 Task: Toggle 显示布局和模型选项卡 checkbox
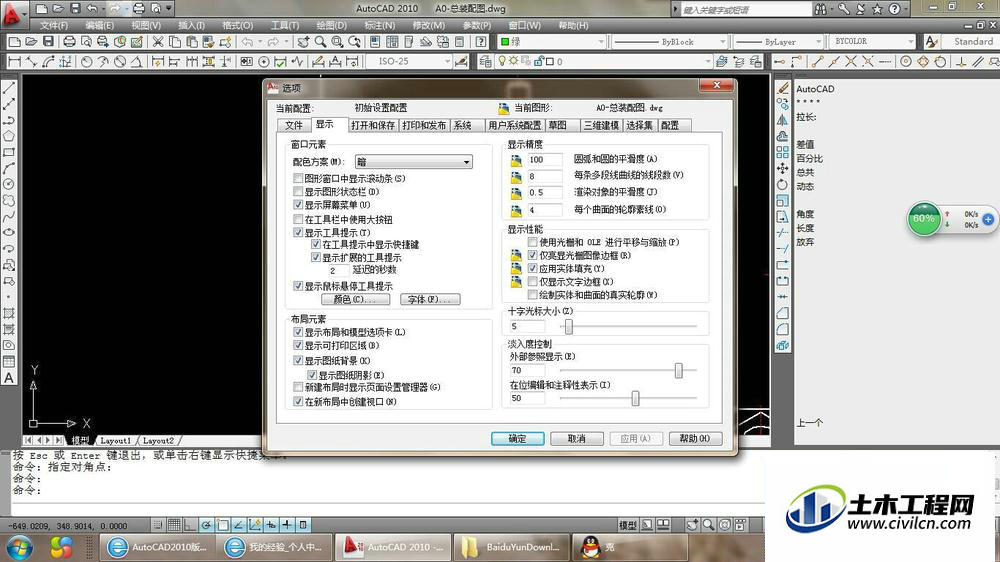[298, 332]
